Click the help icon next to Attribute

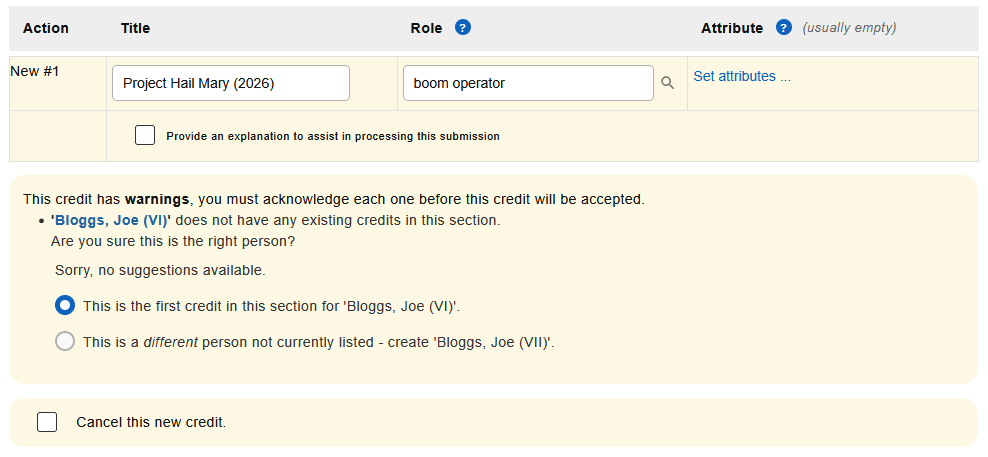coord(784,28)
